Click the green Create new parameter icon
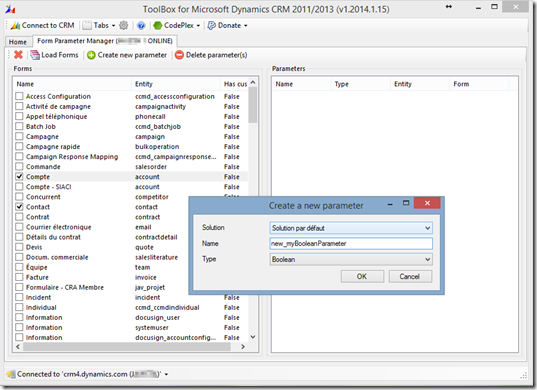This screenshot has height=390, width=537. [x=91, y=55]
